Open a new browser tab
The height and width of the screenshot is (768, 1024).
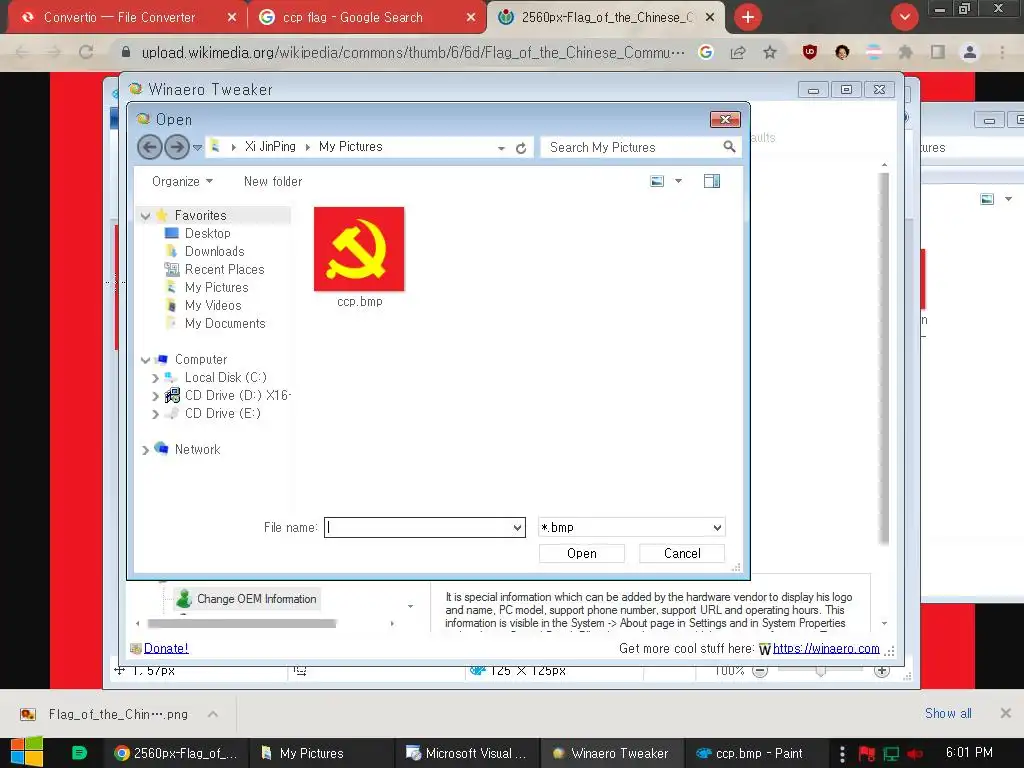tap(748, 18)
